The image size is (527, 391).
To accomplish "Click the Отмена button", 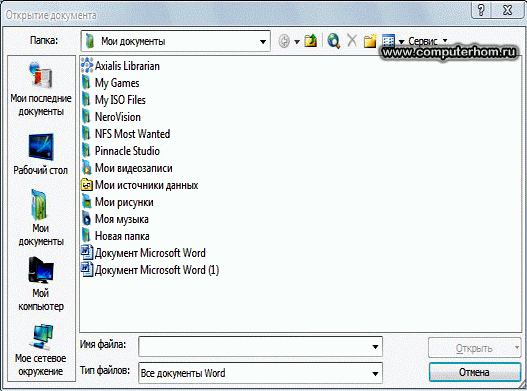I will 475,372.
